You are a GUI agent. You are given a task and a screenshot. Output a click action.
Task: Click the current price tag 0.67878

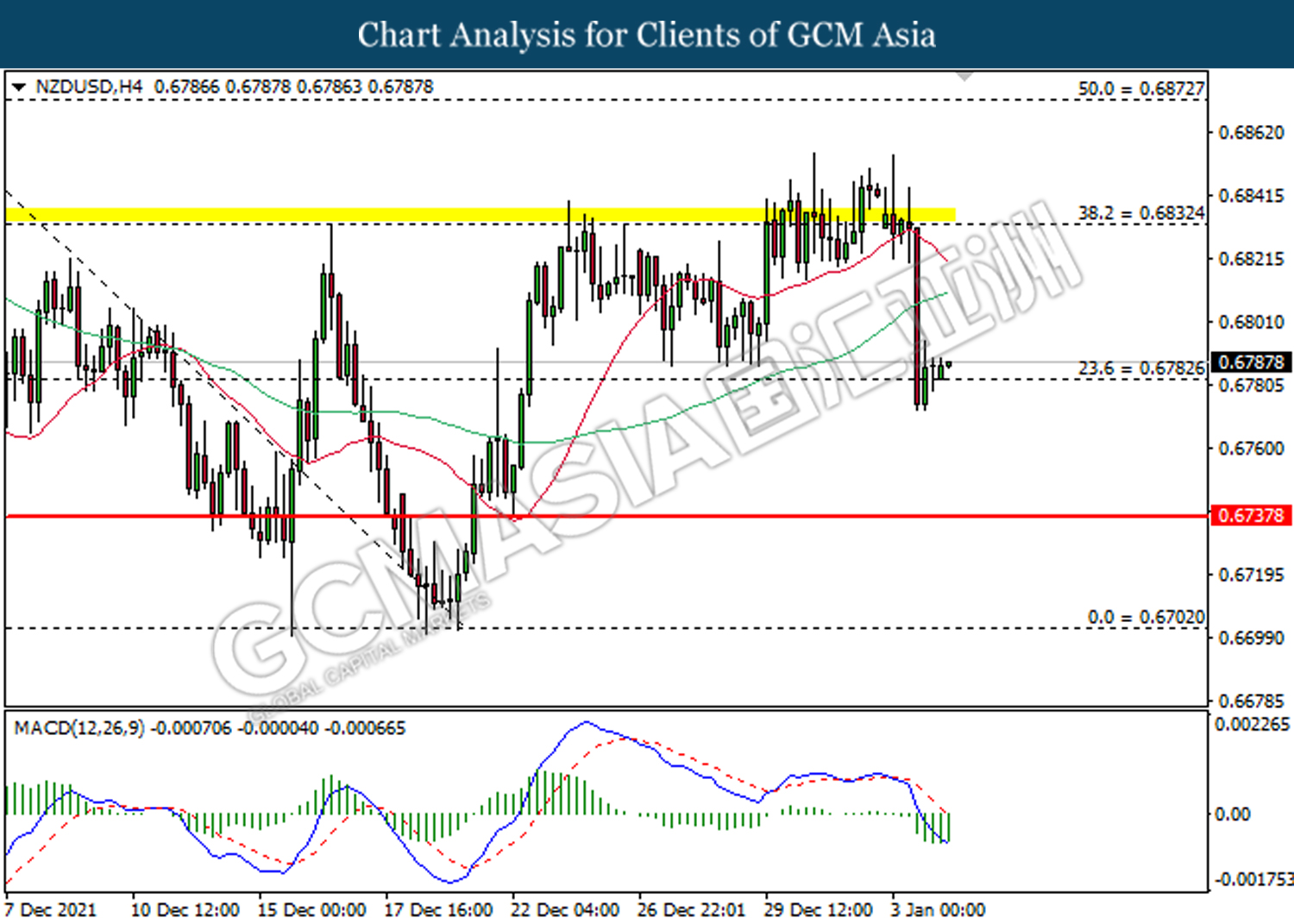tap(1251, 362)
